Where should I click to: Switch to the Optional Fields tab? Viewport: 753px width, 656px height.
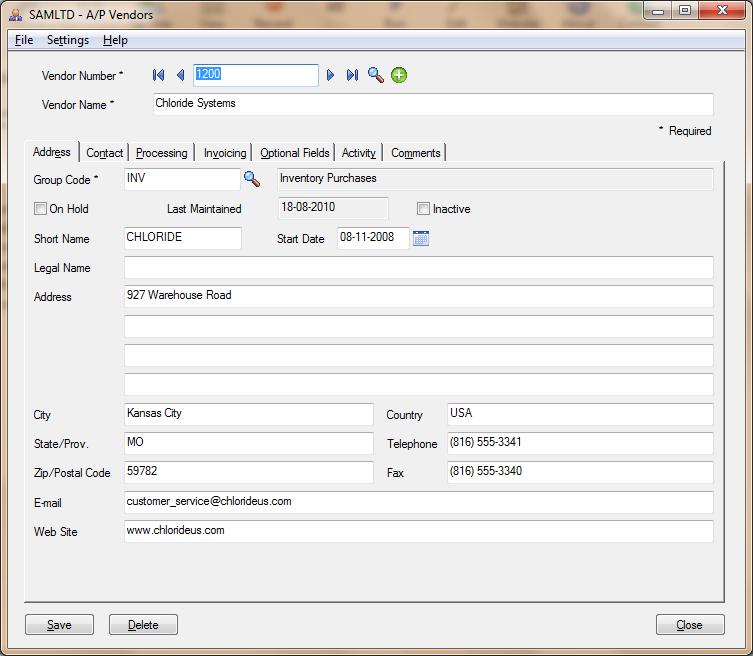(294, 153)
